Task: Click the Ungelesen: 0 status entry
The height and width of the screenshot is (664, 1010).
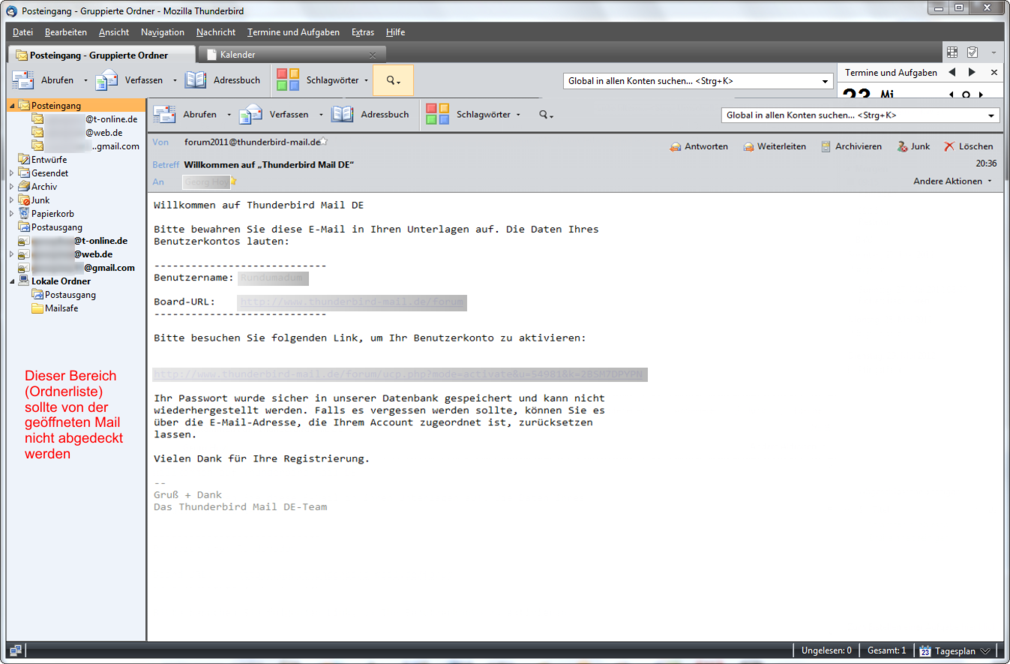Action: coord(826,650)
